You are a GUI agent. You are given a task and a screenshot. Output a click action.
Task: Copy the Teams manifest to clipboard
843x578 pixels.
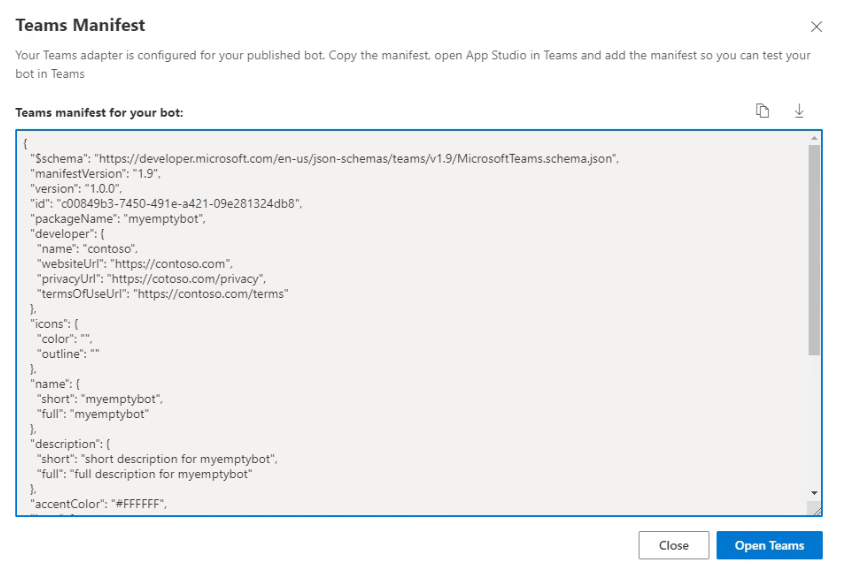tap(762, 111)
